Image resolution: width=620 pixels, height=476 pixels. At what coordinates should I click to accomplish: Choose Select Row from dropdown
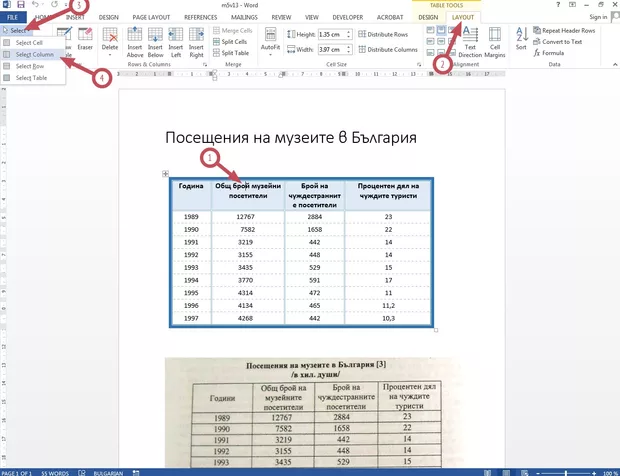click(x=32, y=66)
